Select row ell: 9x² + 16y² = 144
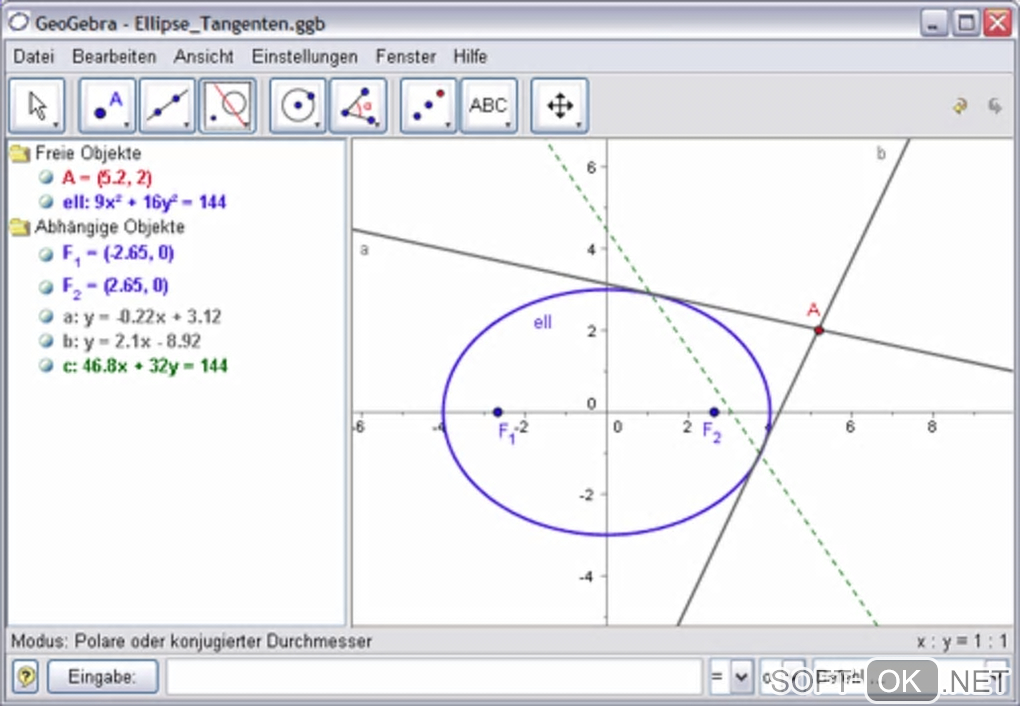The width and height of the screenshot is (1020, 706). click(x=144, y=202)
